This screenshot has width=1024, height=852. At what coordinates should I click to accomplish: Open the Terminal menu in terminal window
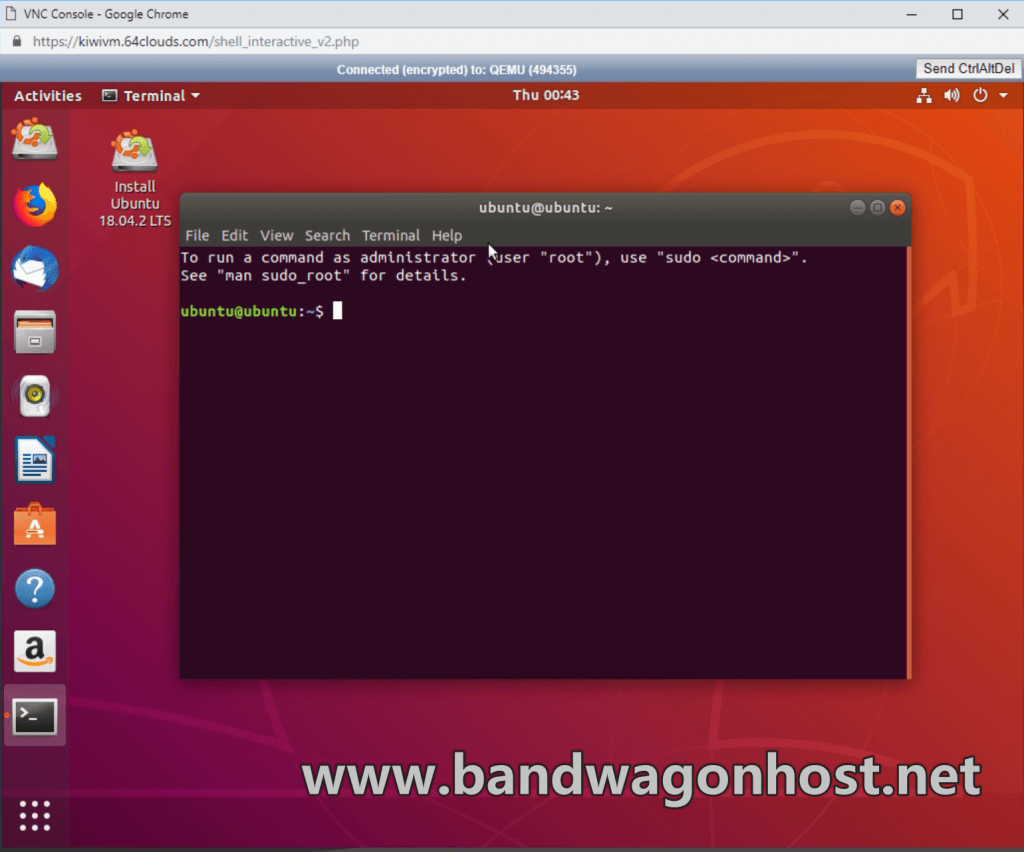pos(391,235)
